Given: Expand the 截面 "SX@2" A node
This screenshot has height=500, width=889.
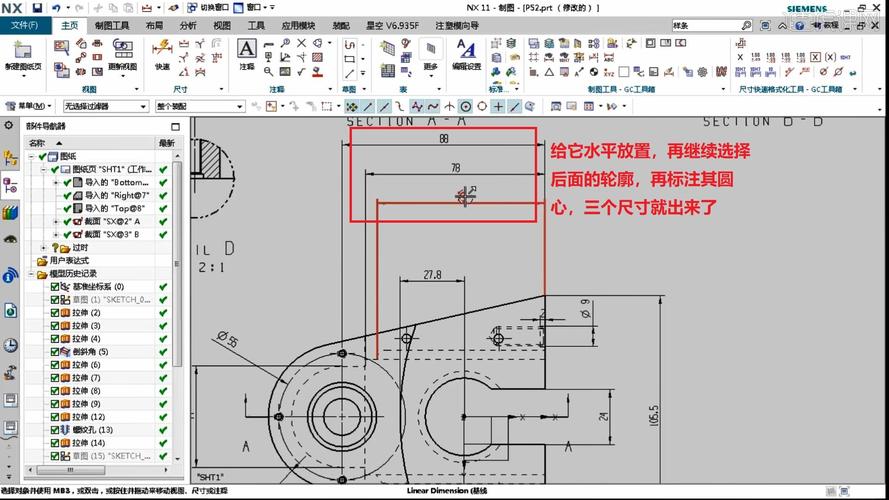Looking at the screenshot, I should pos(56,222).
